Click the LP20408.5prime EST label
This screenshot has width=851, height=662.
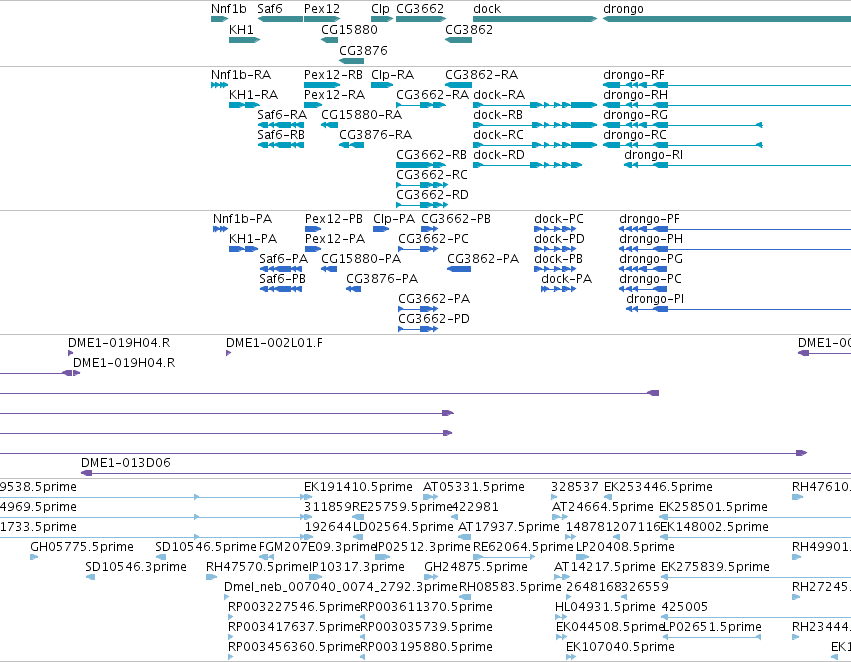[x=625, y=547]
